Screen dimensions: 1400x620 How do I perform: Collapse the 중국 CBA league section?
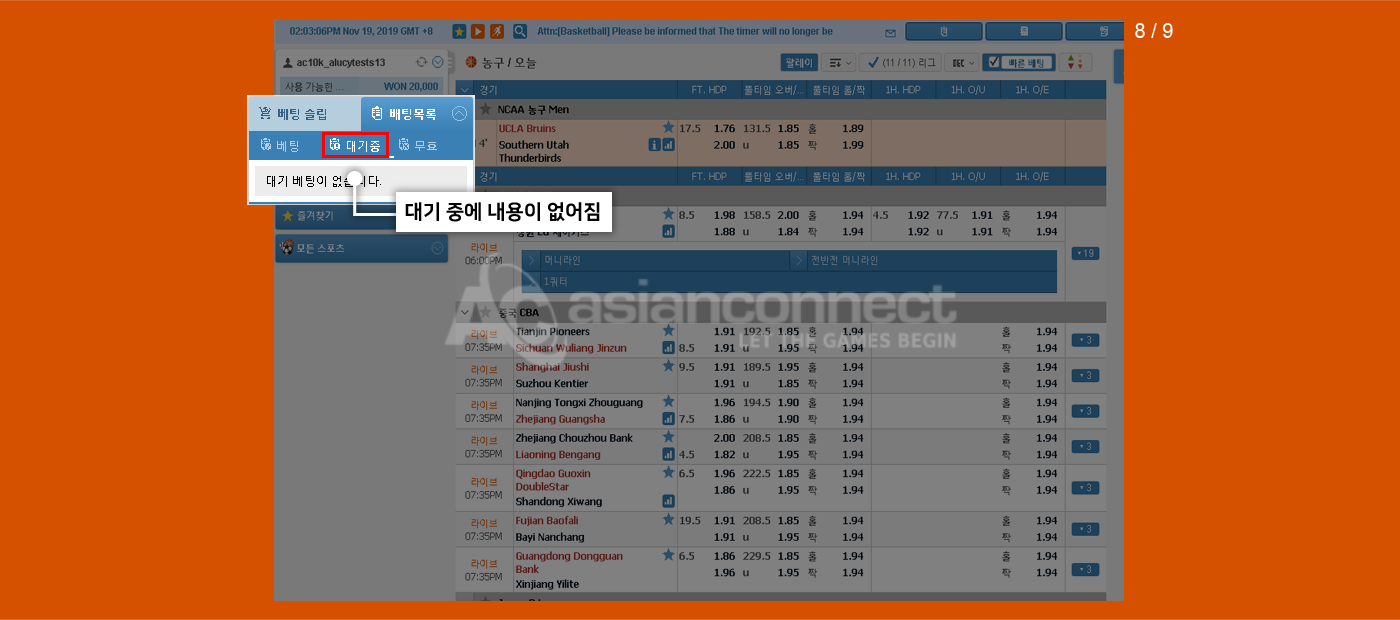coord(465,312)
